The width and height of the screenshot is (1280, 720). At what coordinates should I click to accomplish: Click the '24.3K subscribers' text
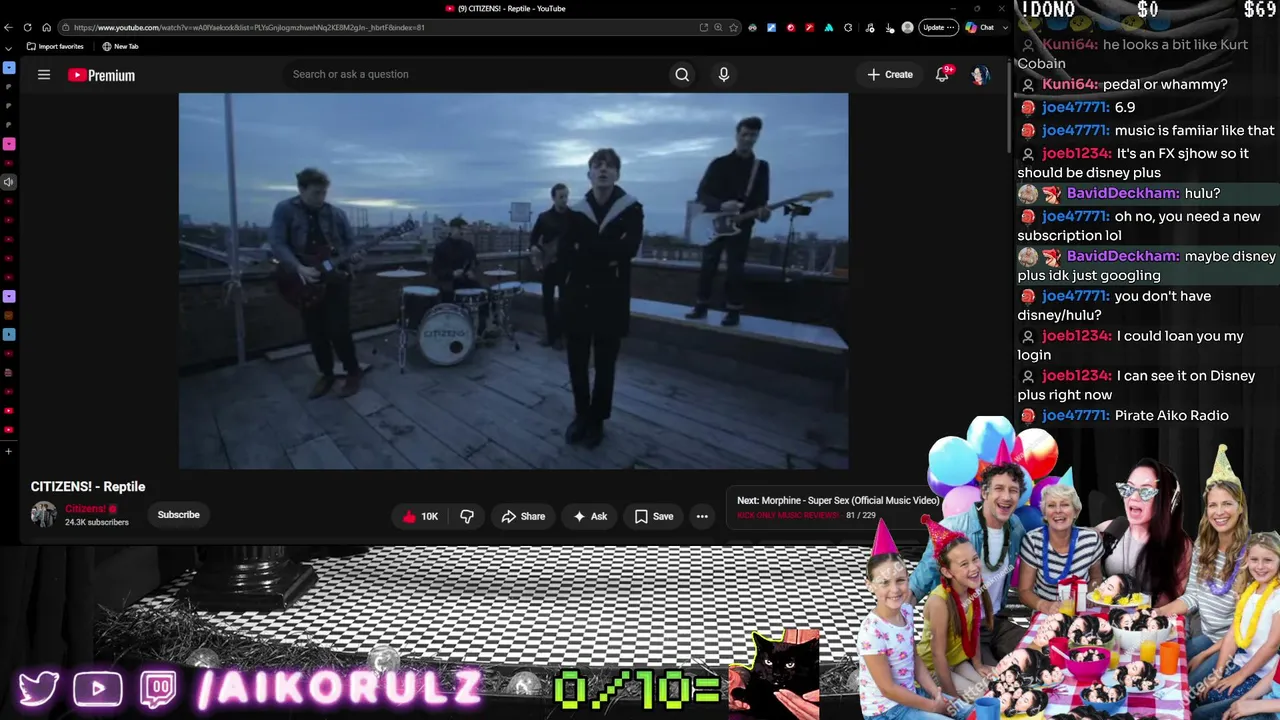click(97, 523)
